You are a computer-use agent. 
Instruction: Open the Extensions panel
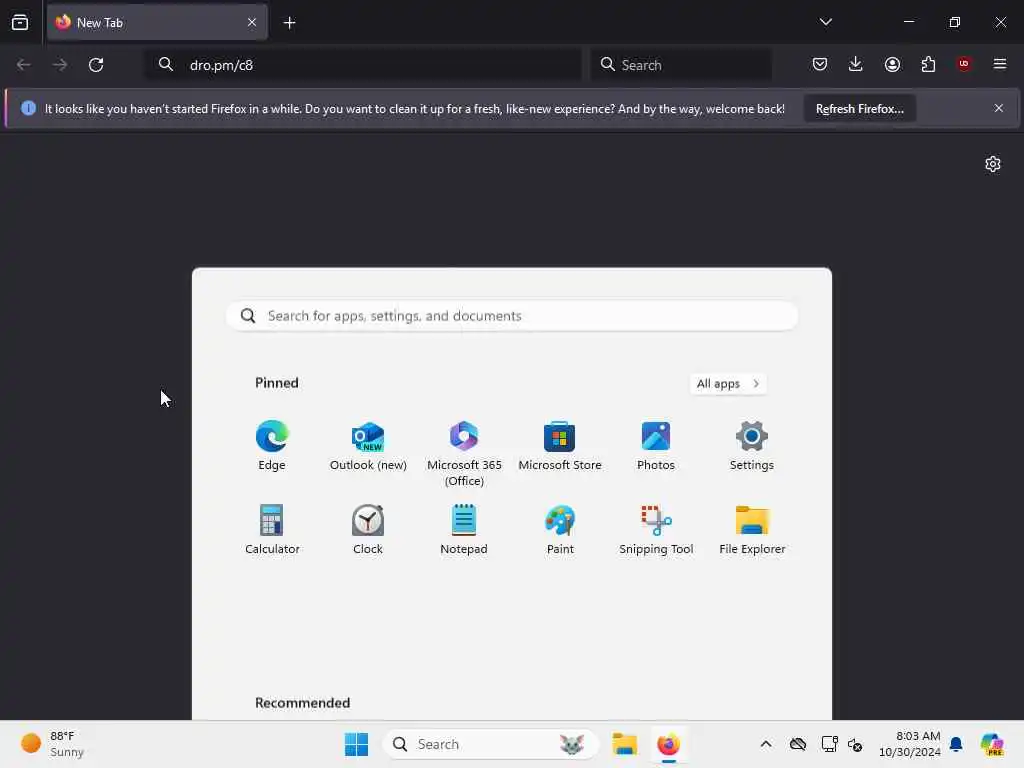coord(928,64)
